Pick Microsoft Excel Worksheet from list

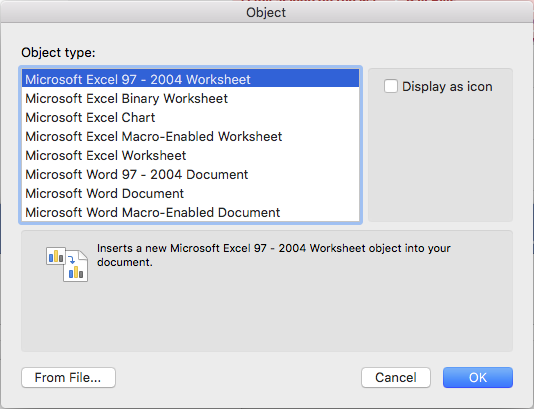point(190,156)
